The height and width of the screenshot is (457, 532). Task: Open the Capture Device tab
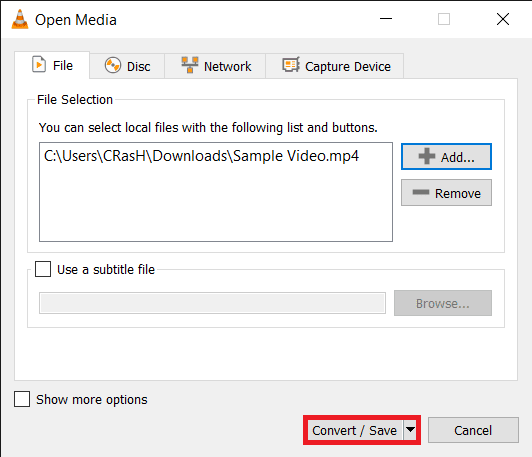tap(335, 66)
